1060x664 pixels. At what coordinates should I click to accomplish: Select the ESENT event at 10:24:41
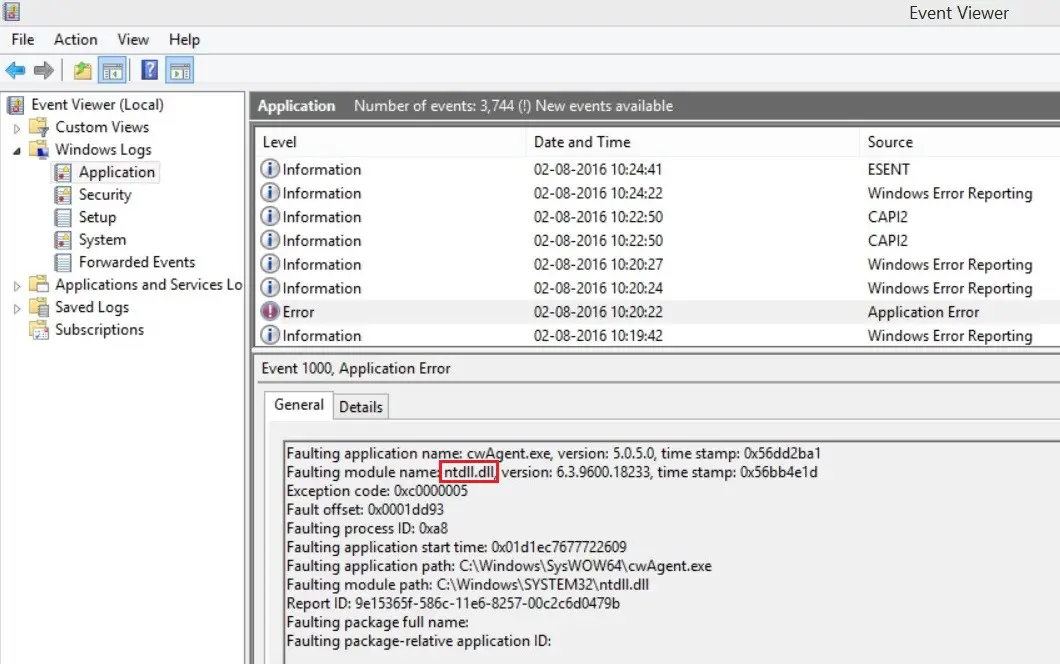pos(658,169)
